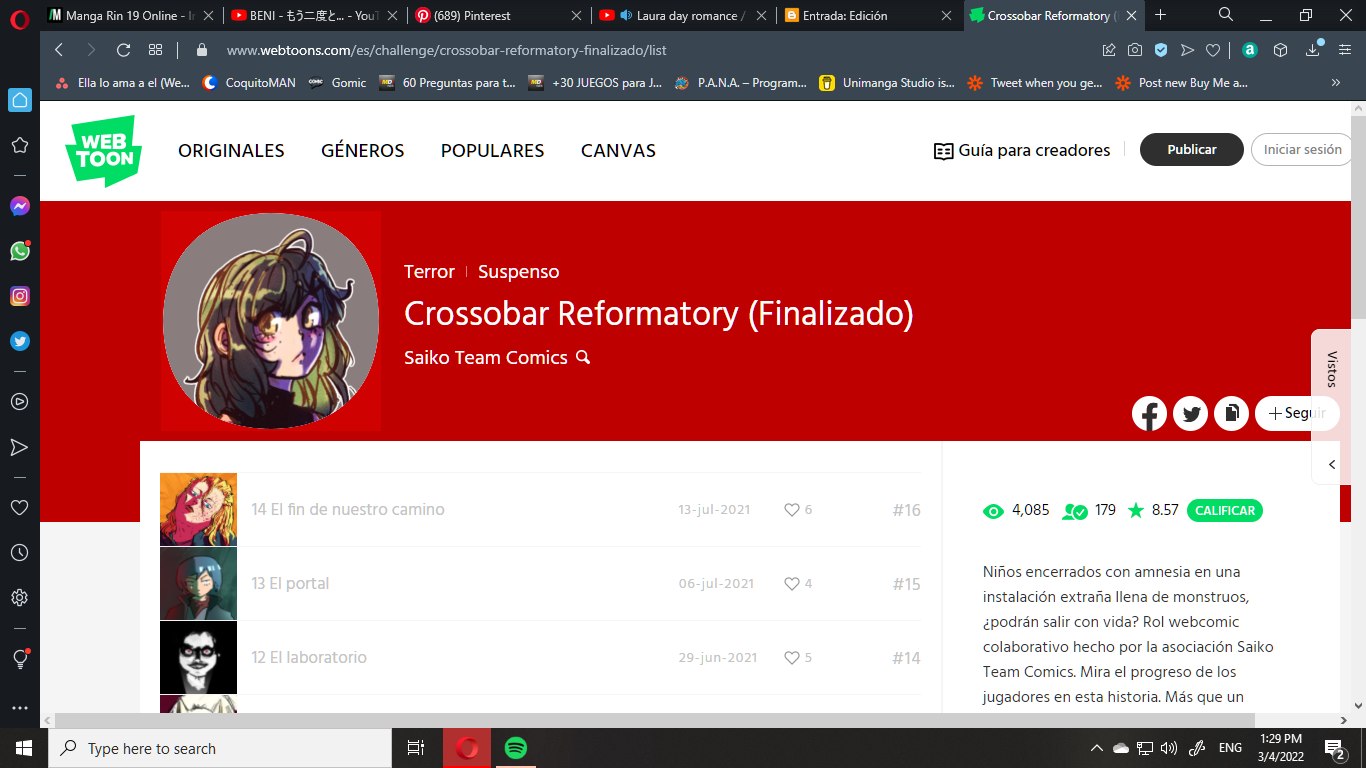
Task: Open CANVAS menu
Action: coord(618,151)
